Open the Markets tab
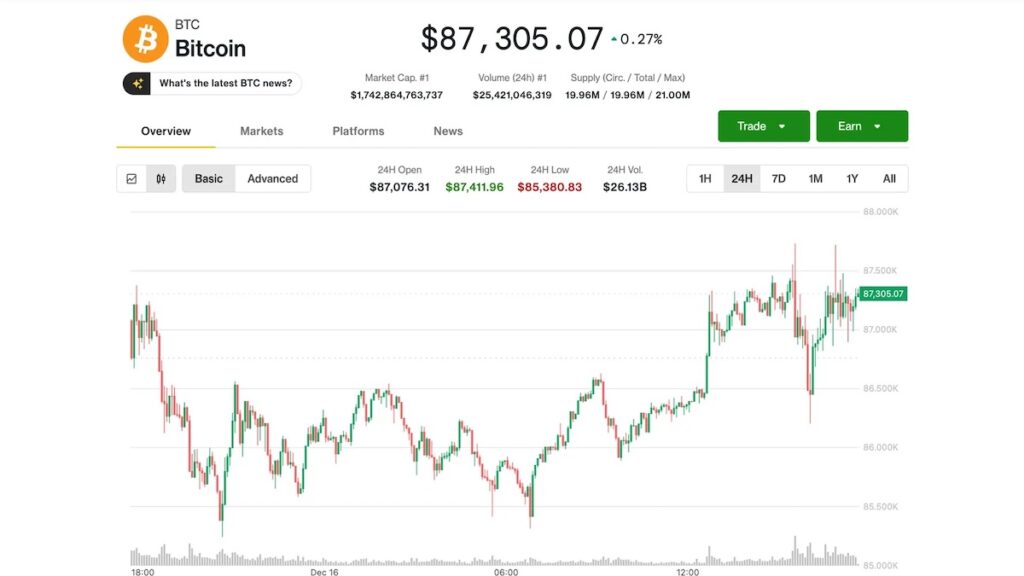This screenshot has height=576, width=1024. [261, 131]
